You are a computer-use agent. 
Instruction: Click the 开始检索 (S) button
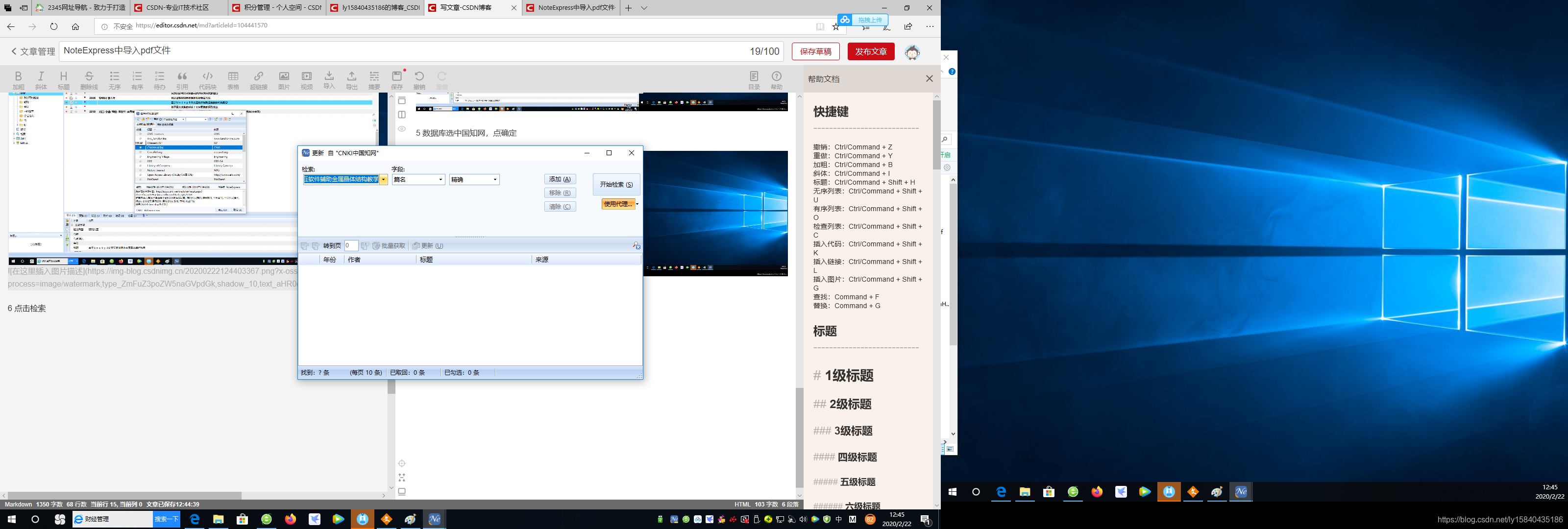[616, 185]
